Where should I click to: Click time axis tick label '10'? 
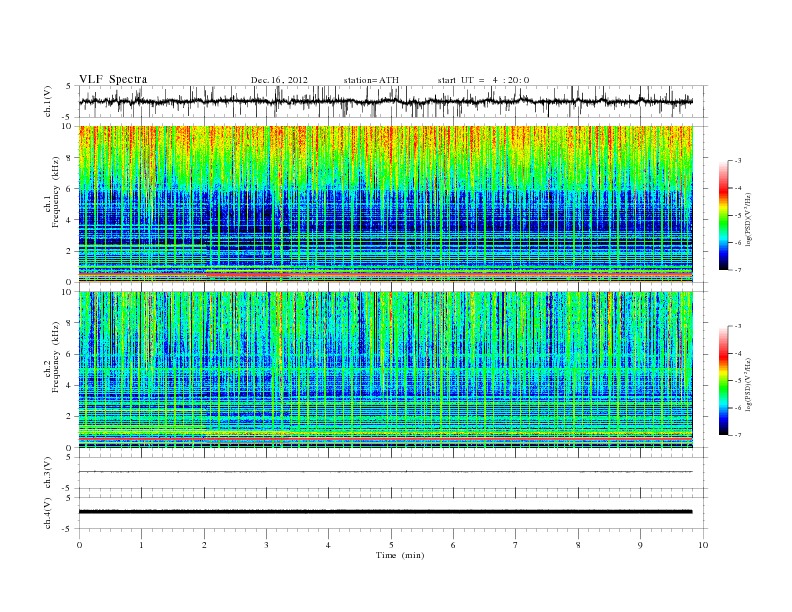pos(703,545)
